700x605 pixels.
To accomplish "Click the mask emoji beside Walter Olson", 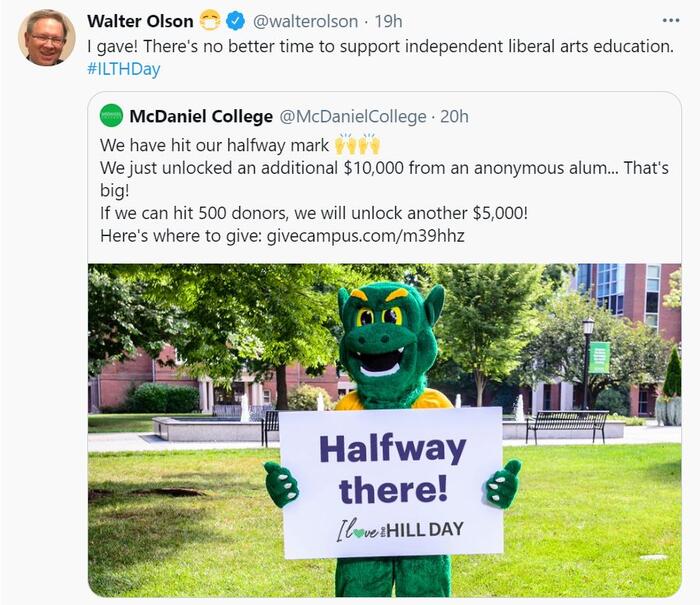I will click(209, 21).
